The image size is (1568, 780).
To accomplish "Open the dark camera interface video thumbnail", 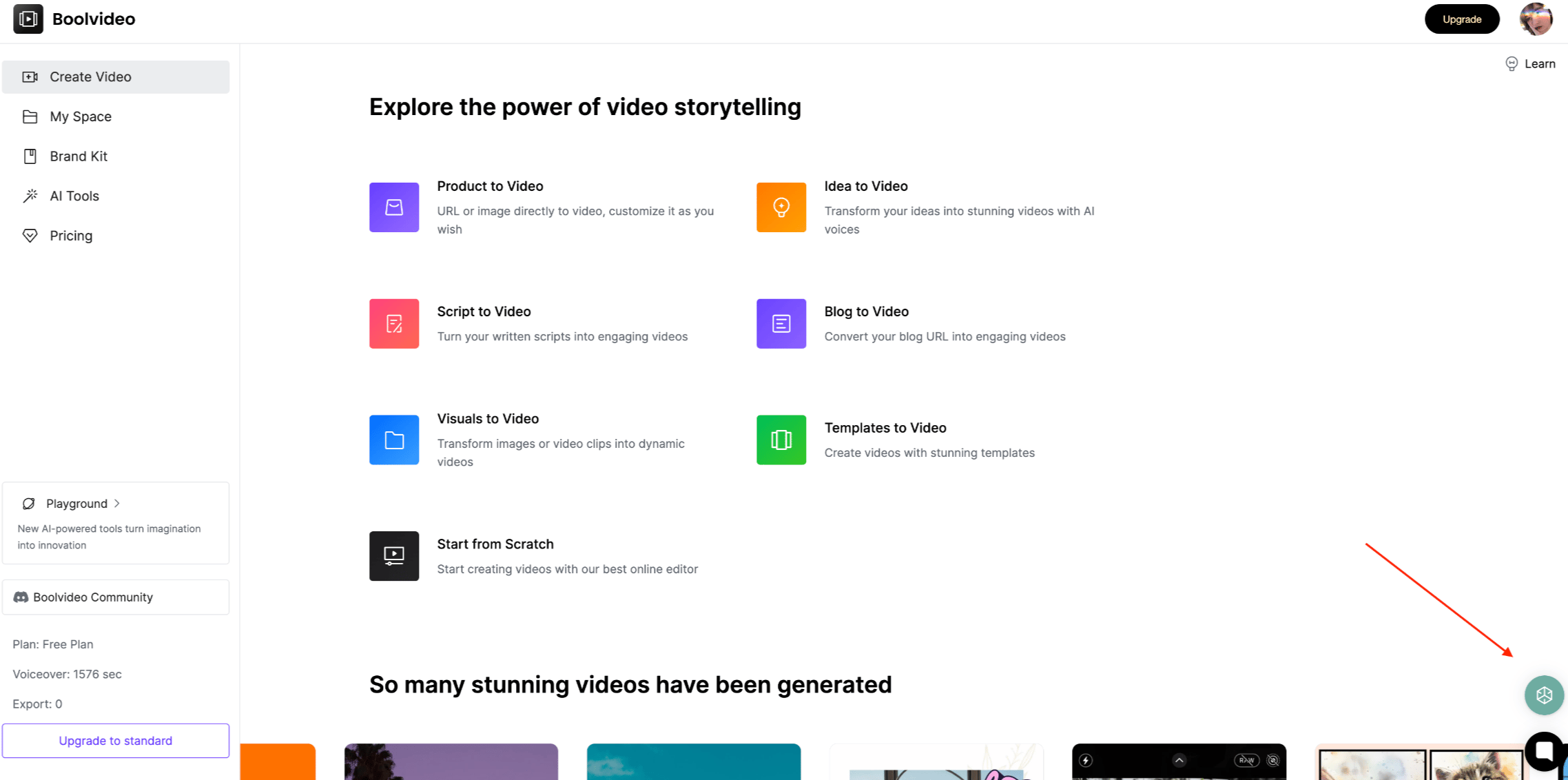I will pos(1179,762).
